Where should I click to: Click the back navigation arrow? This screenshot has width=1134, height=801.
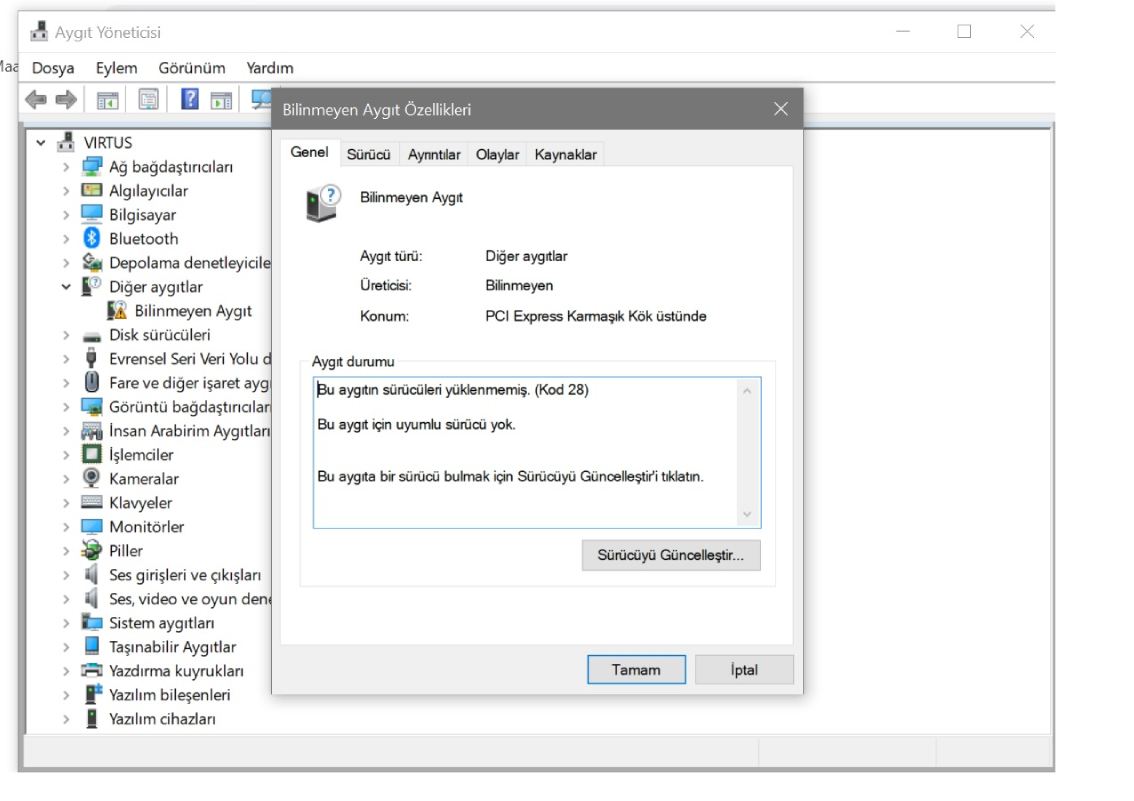(x=36, y=98)
